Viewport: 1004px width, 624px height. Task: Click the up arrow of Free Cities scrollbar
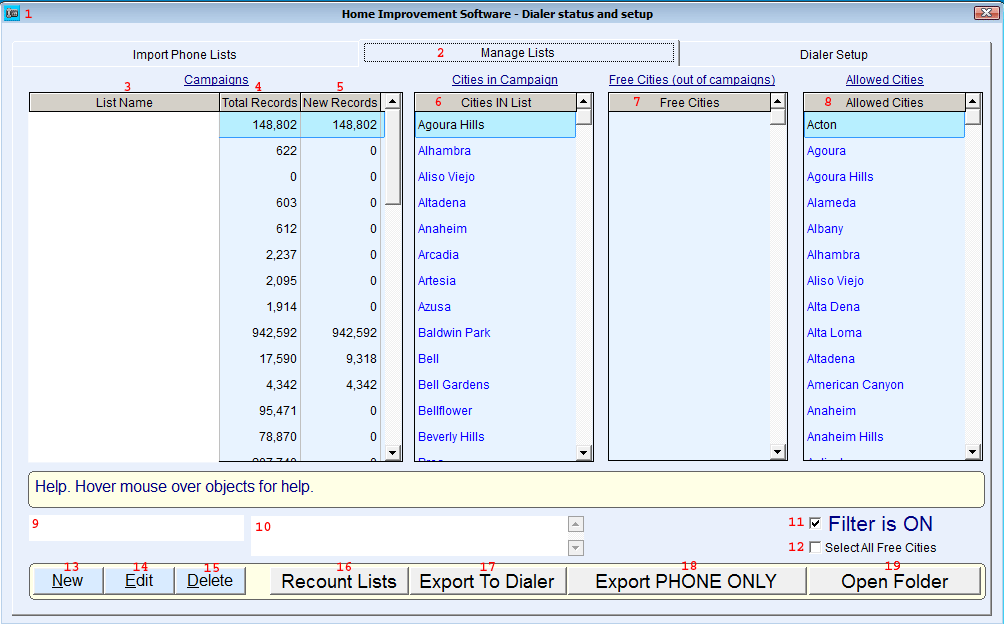point(777,101)
